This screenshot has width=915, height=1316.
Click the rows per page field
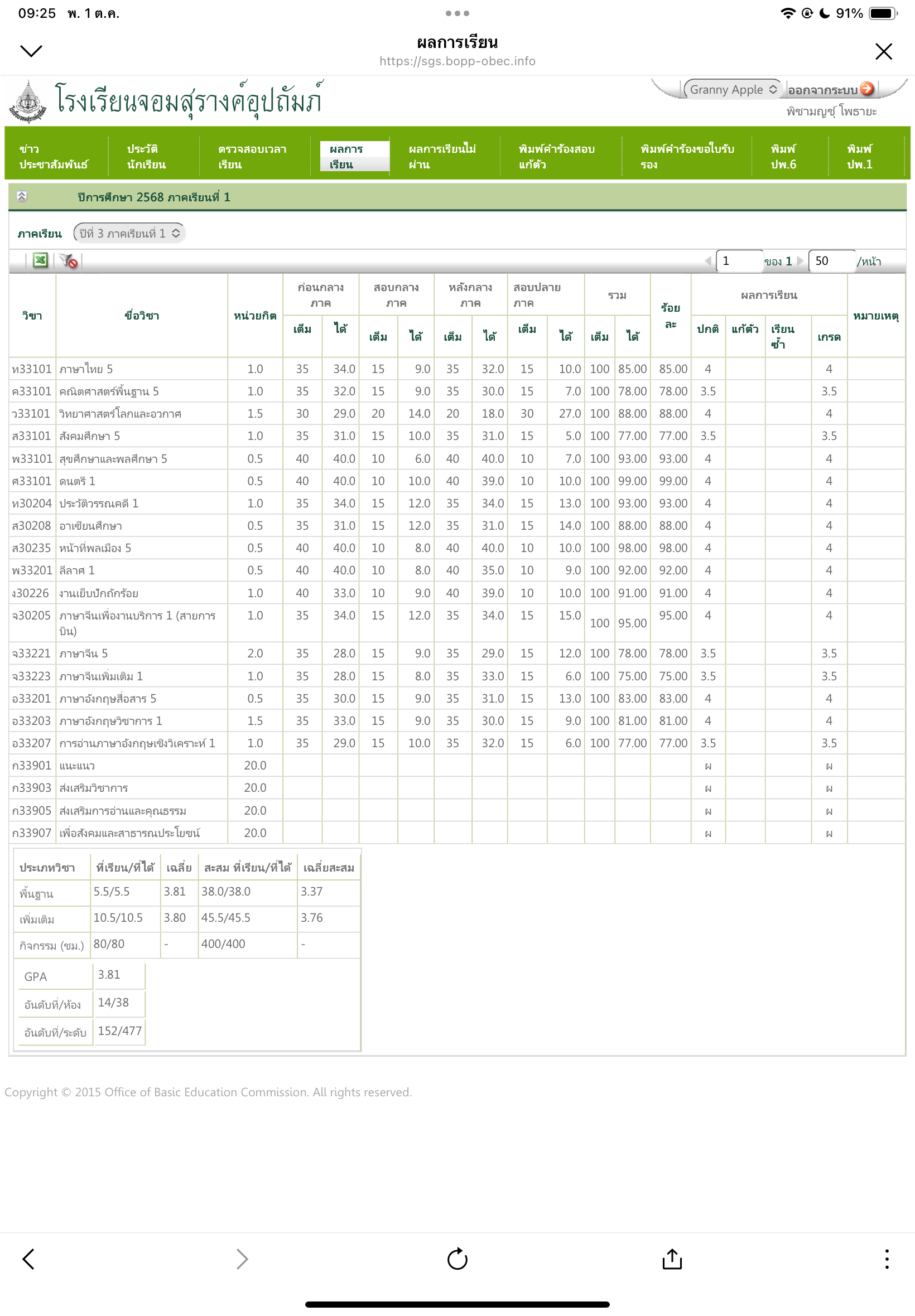tap(831, 262)
